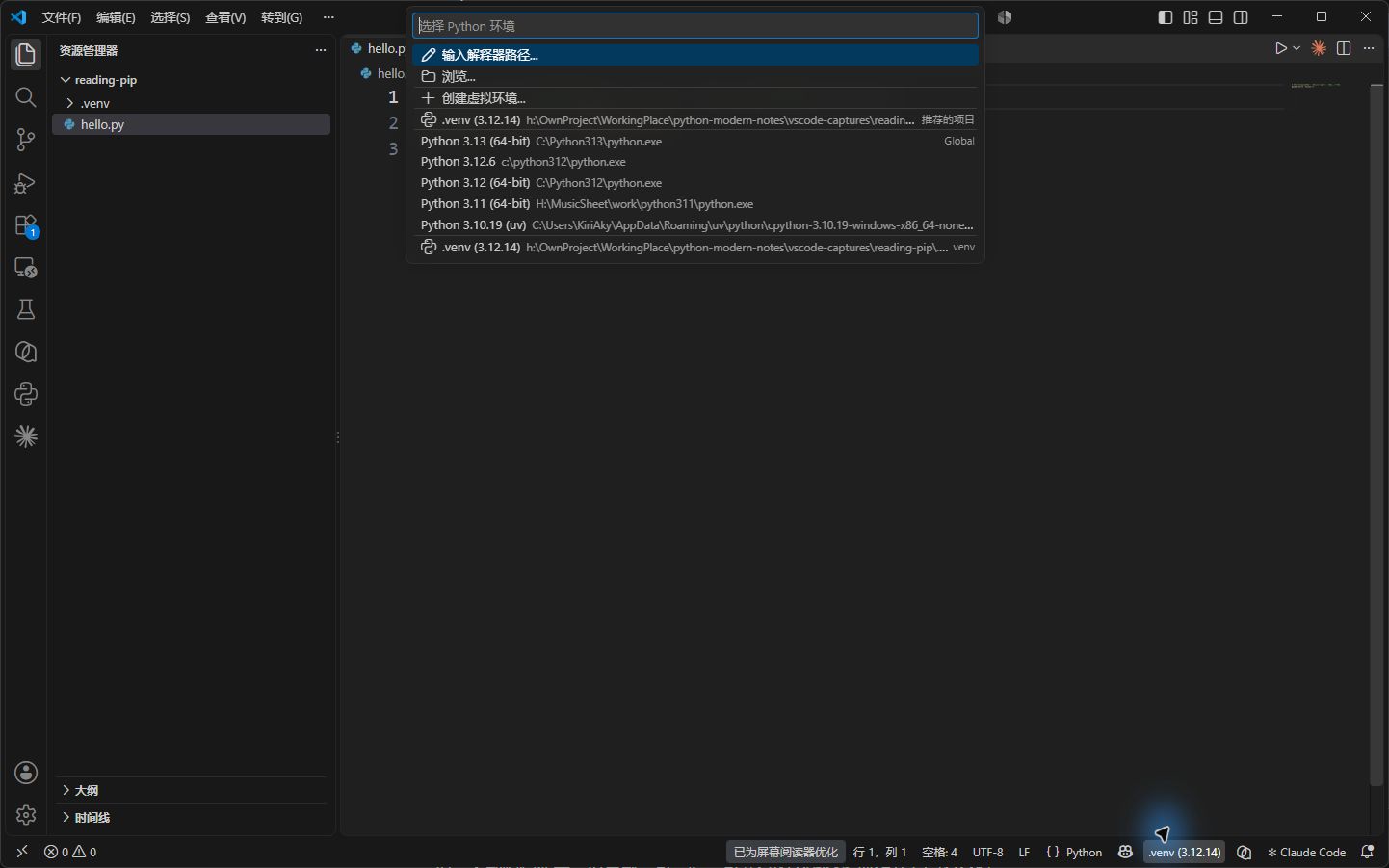
Task: Select the .venv entry marked 推荐的项目
Action: pos(695,119)
